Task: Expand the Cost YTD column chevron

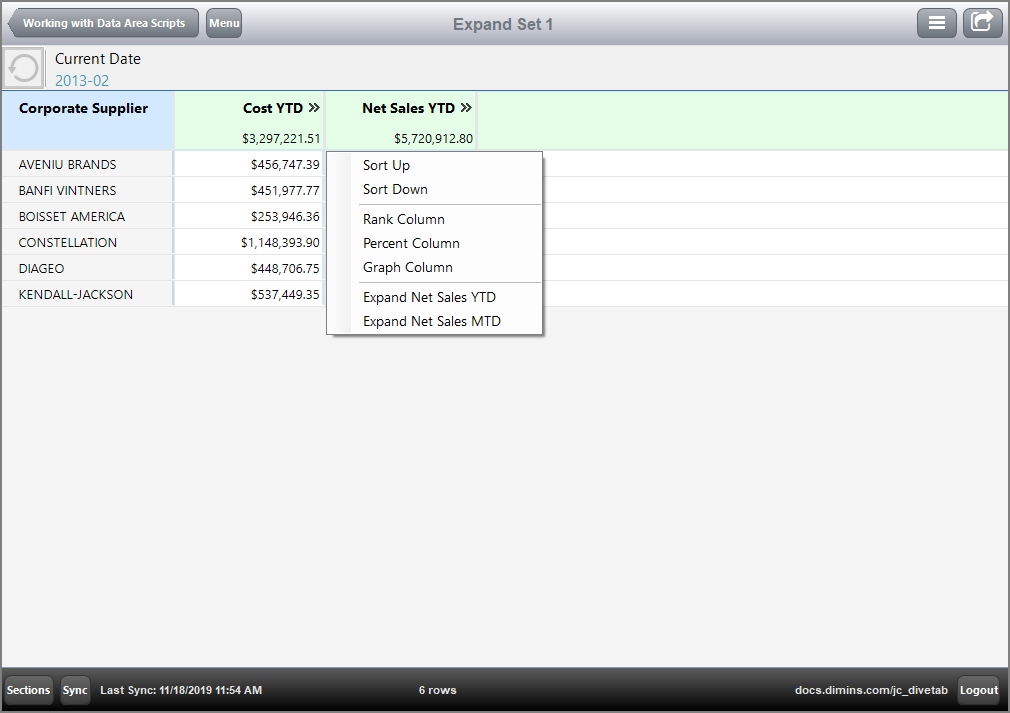Action: [313, 107]
